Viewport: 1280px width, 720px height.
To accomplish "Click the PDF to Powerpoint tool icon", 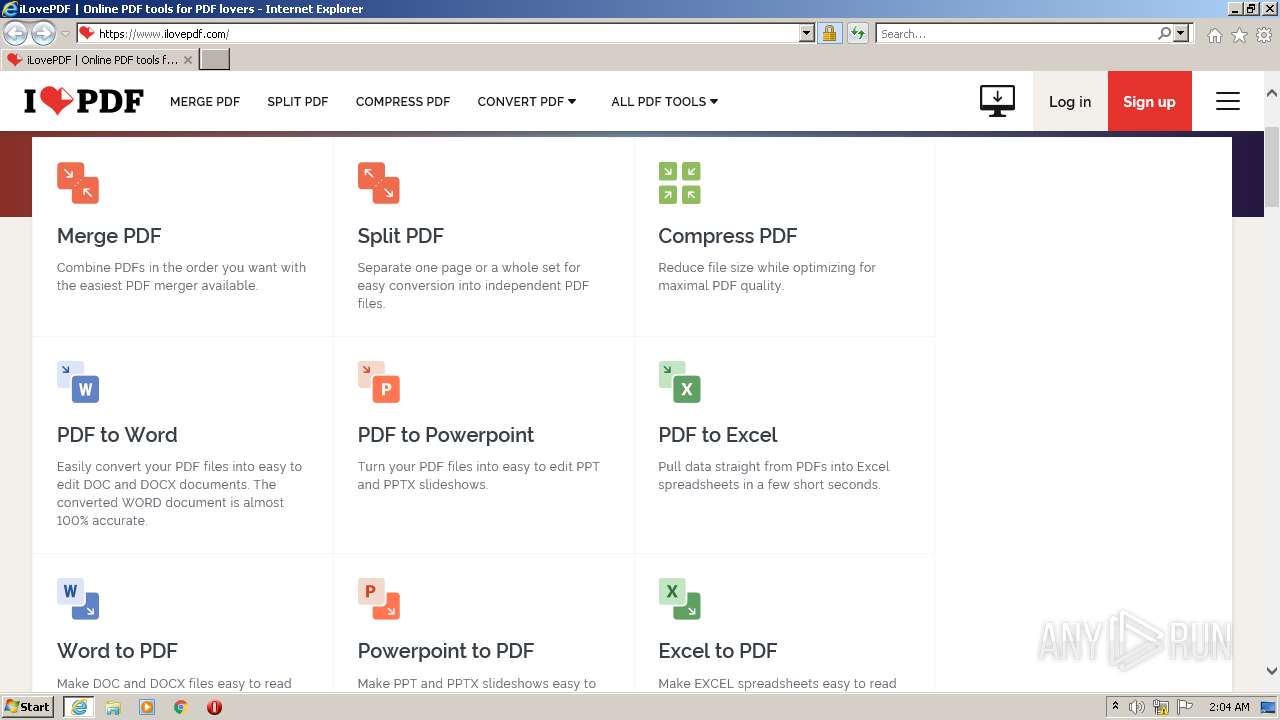I will coord(378,382).
